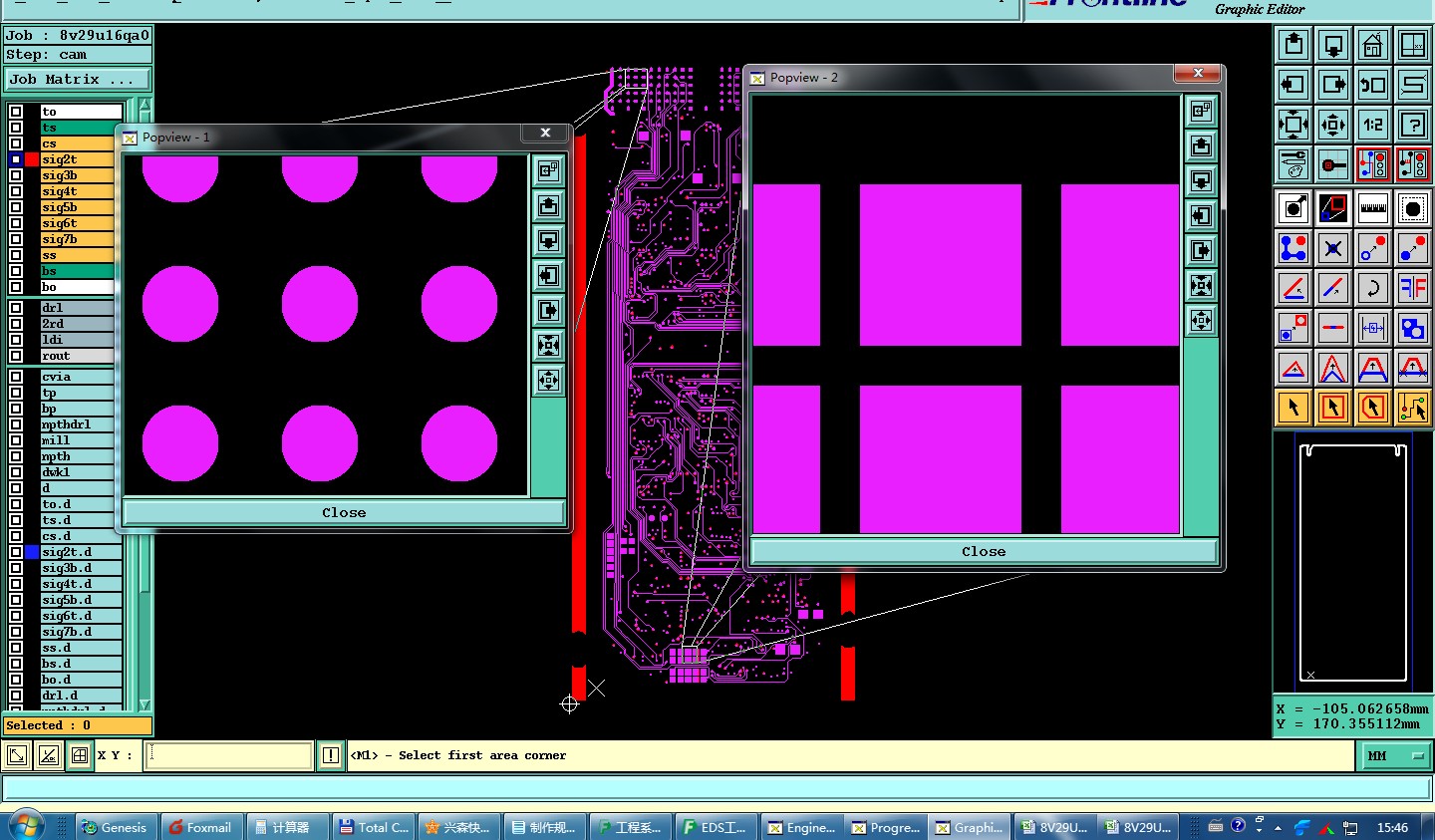Toggle visibility checkbox for layer sig2t.d
Screen dimensions: 1435x840
click(16, 552)
